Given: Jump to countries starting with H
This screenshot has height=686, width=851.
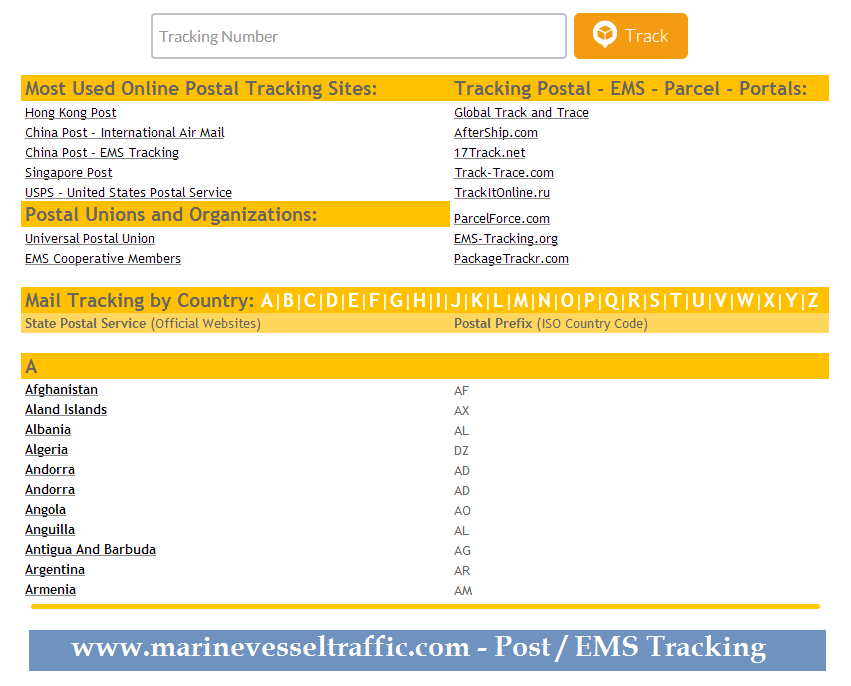Looking at the screenshot, I should [x=419, y=301].
